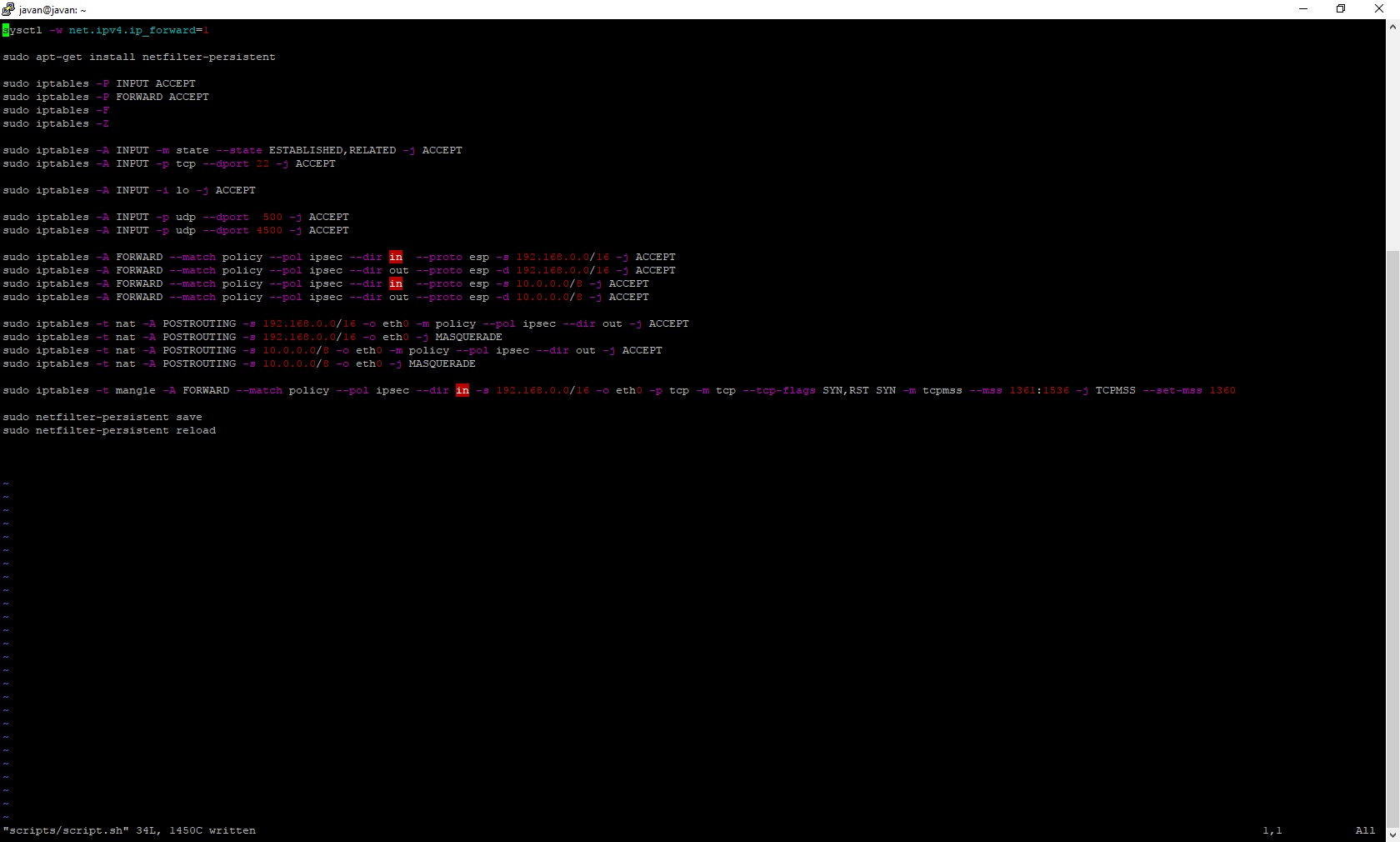Click udp port '4500' value
This screenshot has height=842, width=1400.
pyautogui.click(x=269, y=230)
